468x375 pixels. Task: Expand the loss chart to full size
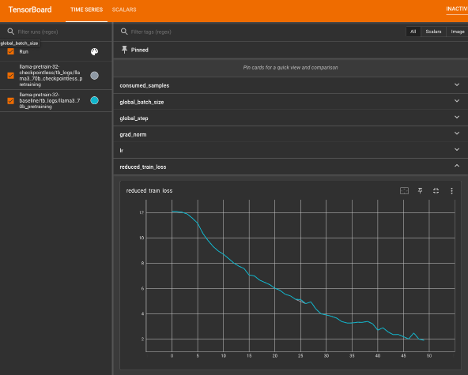pos(436,191)
